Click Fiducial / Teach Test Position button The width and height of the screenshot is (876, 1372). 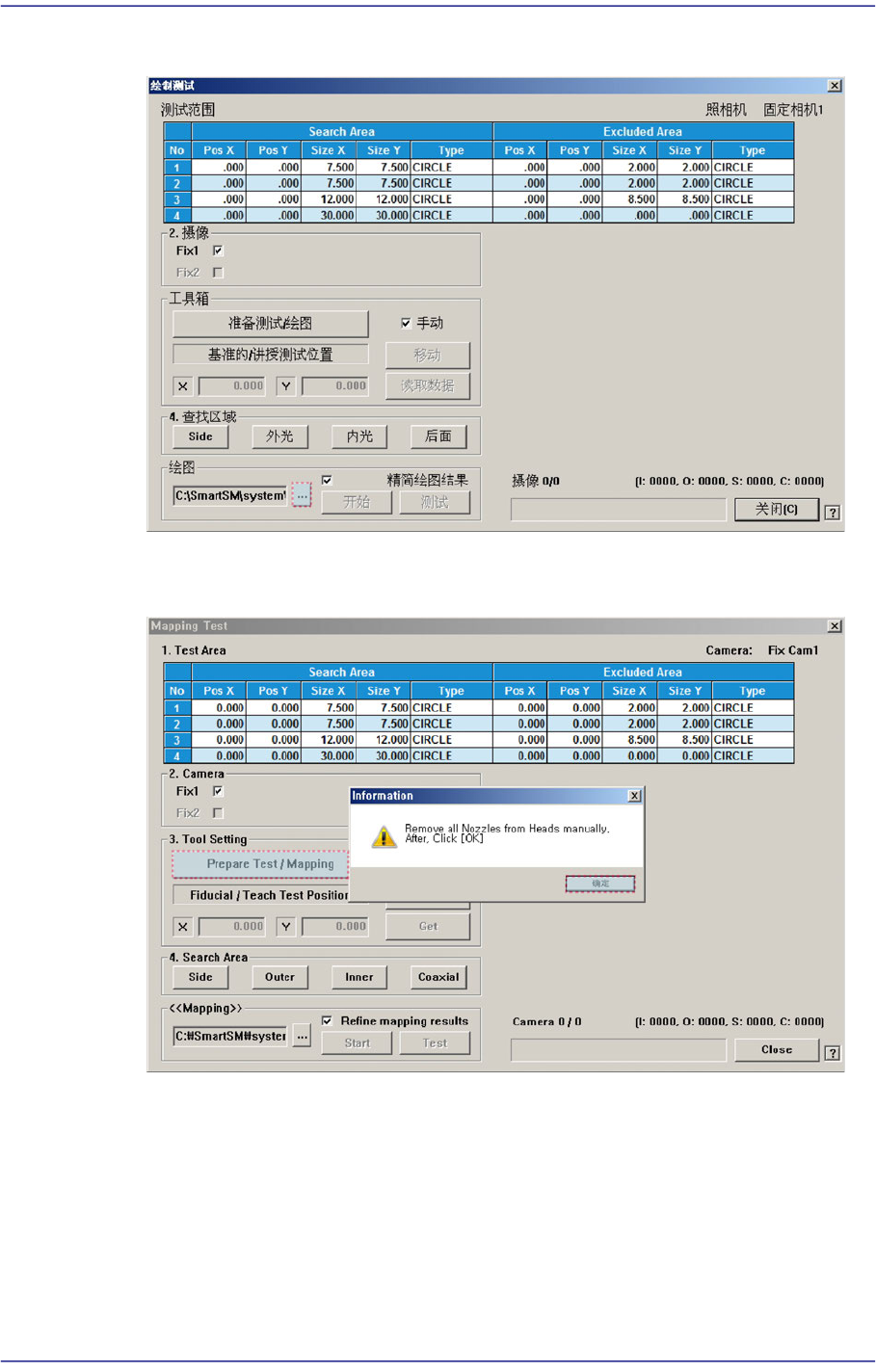(x=261, y=895)
